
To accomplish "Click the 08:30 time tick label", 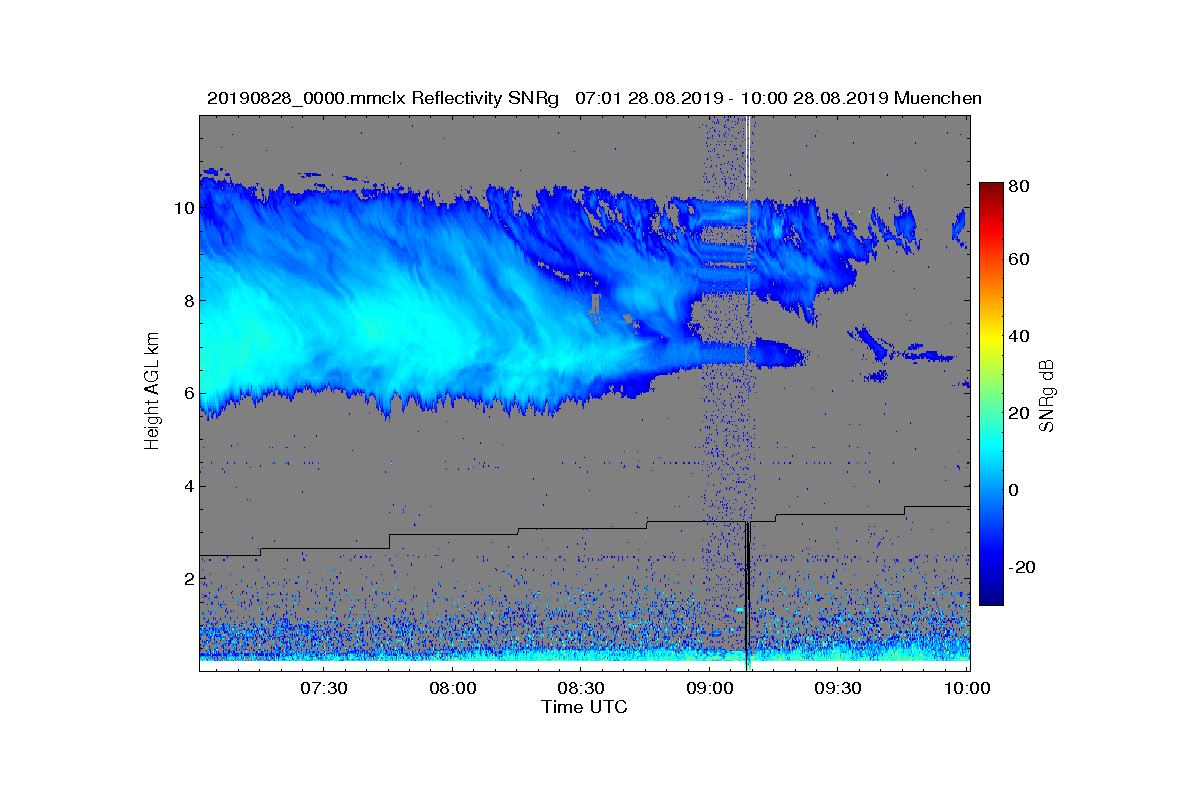I will (x=581, y=688).
